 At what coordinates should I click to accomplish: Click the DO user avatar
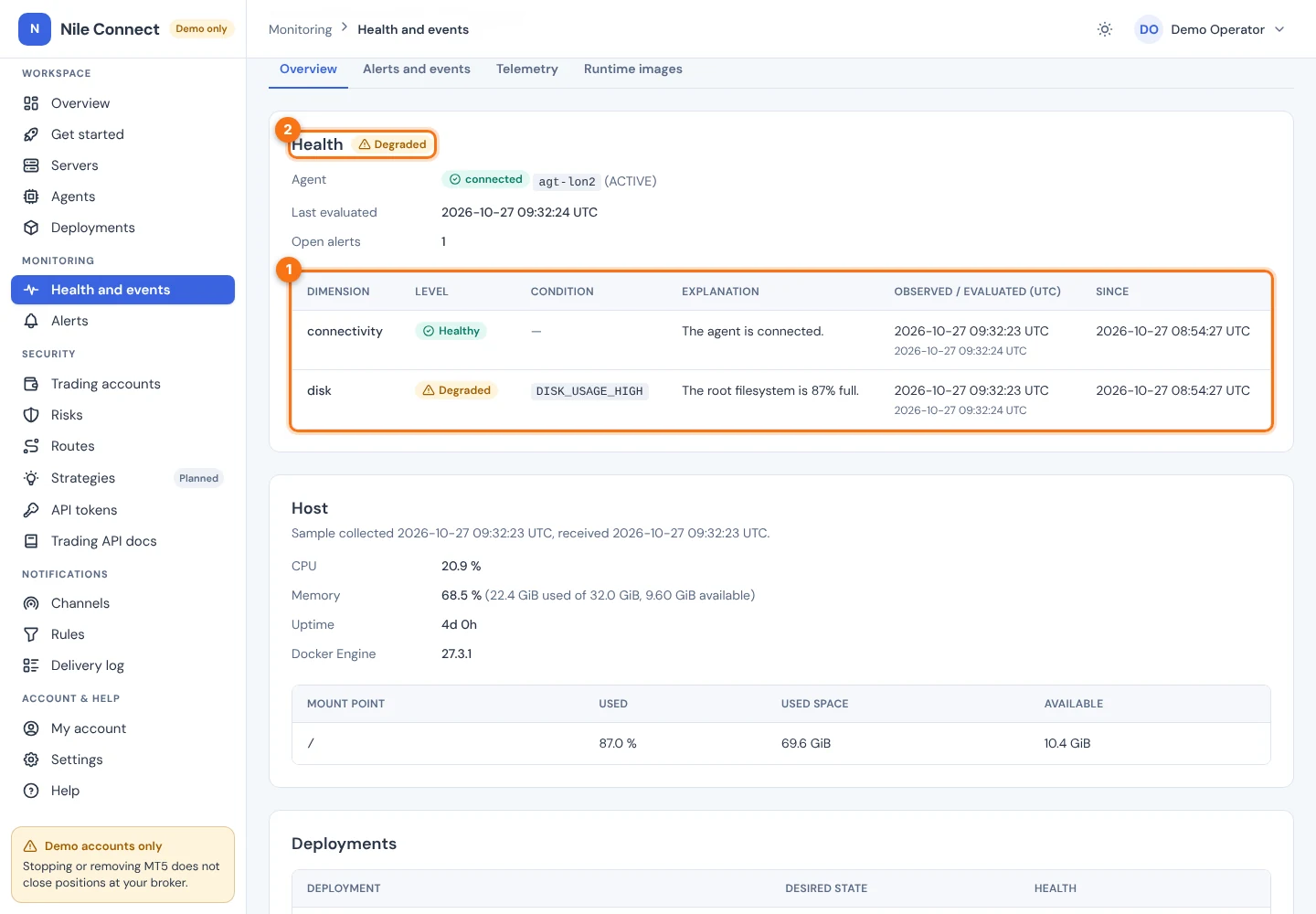pos(1149,29)
